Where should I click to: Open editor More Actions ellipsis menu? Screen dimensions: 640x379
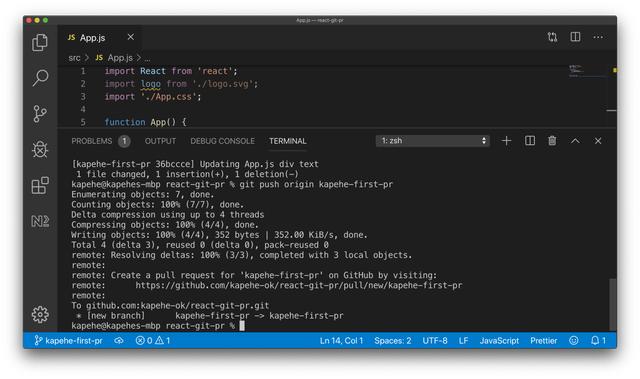coord(598,37)
